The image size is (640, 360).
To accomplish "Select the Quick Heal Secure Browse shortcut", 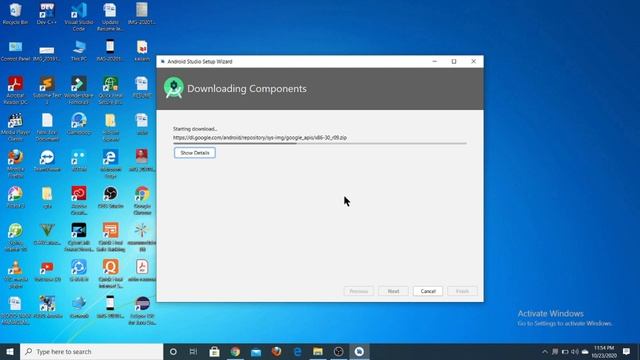I will [x=111, y=90].
